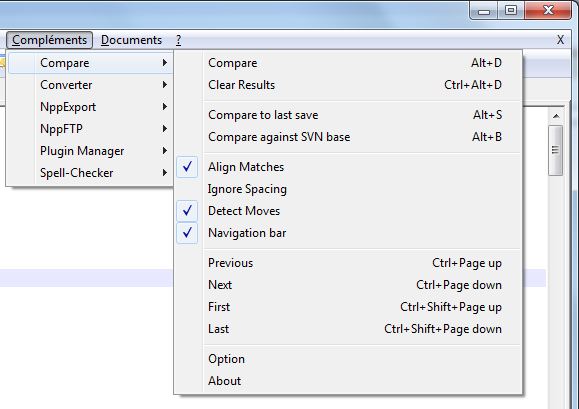Close the current document with the X at the menu bar's right end
This screenshot has width=579, height=409.
point(560,40)
